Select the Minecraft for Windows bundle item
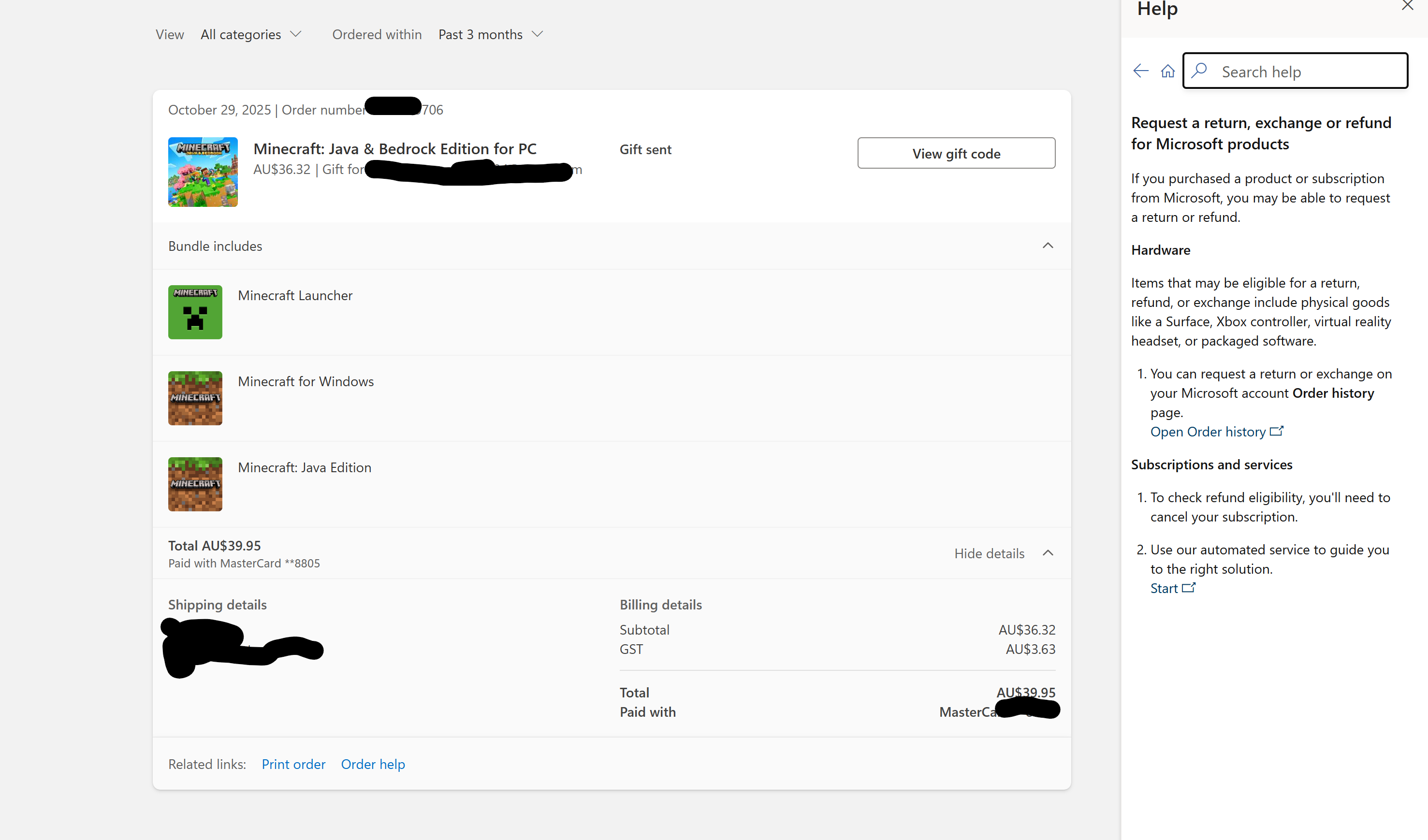 [306, 381]
